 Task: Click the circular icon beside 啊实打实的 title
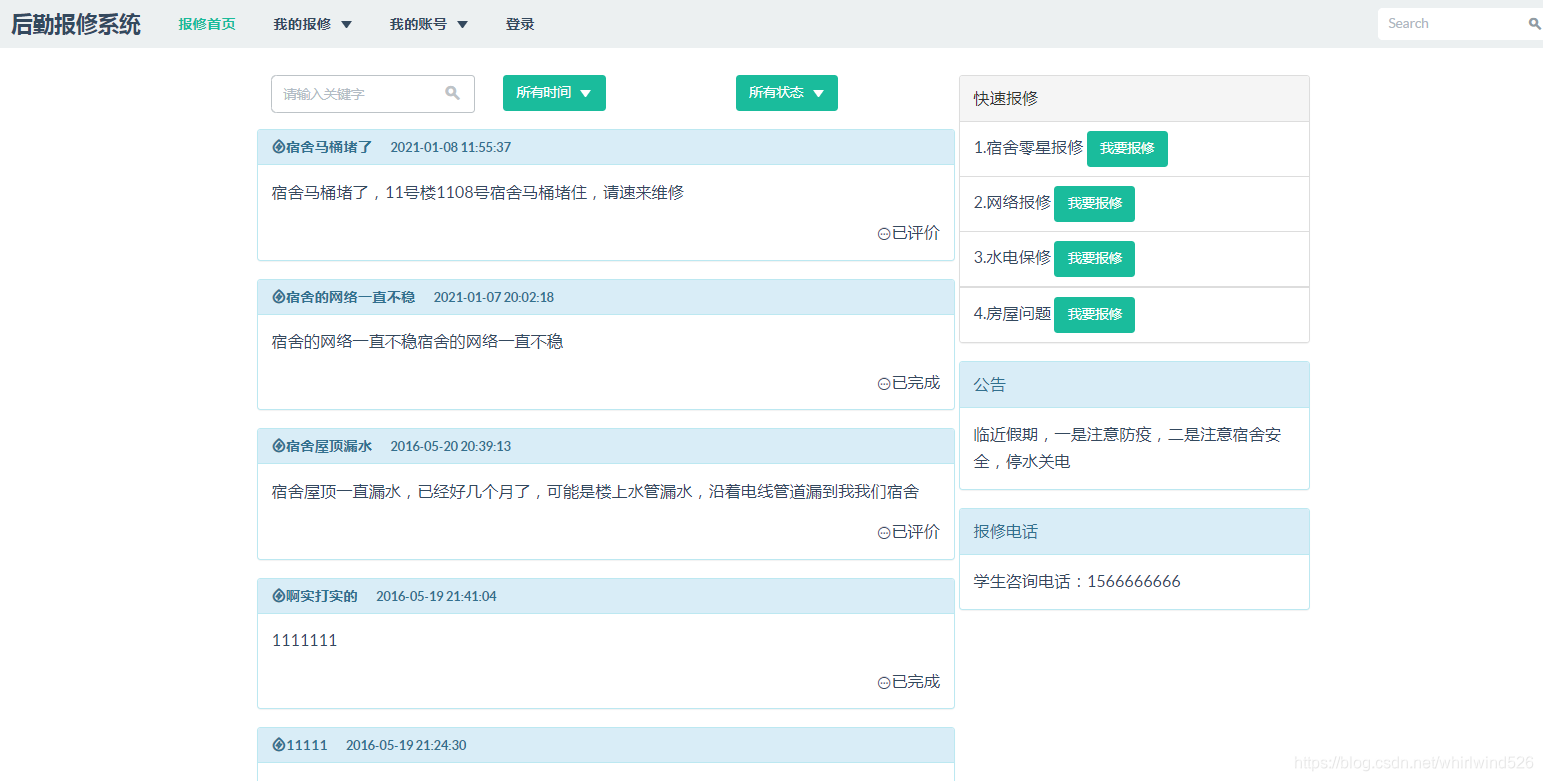tap(278, 595)
